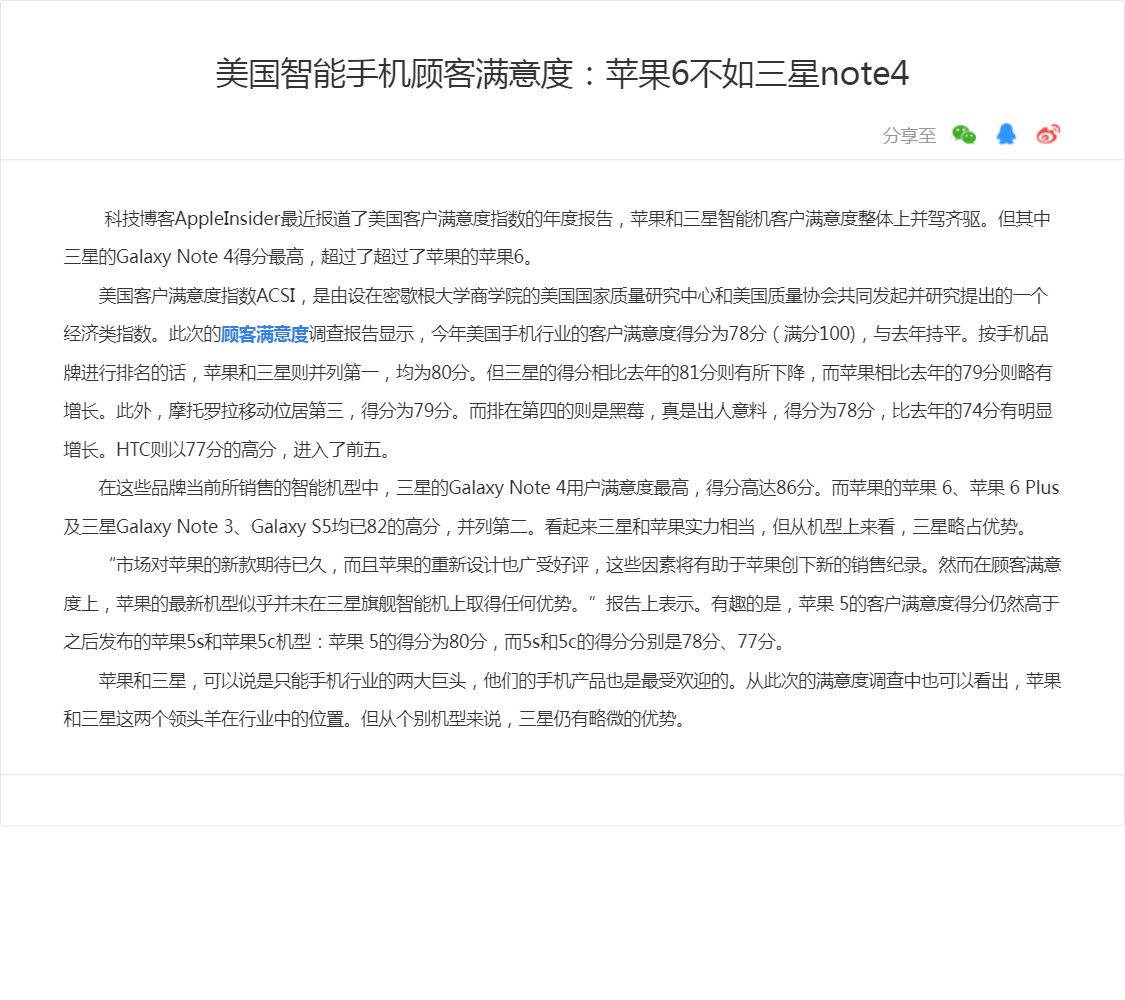Click the 分享至 label
Viewport: 1125px width, 1000px height.
909,135
